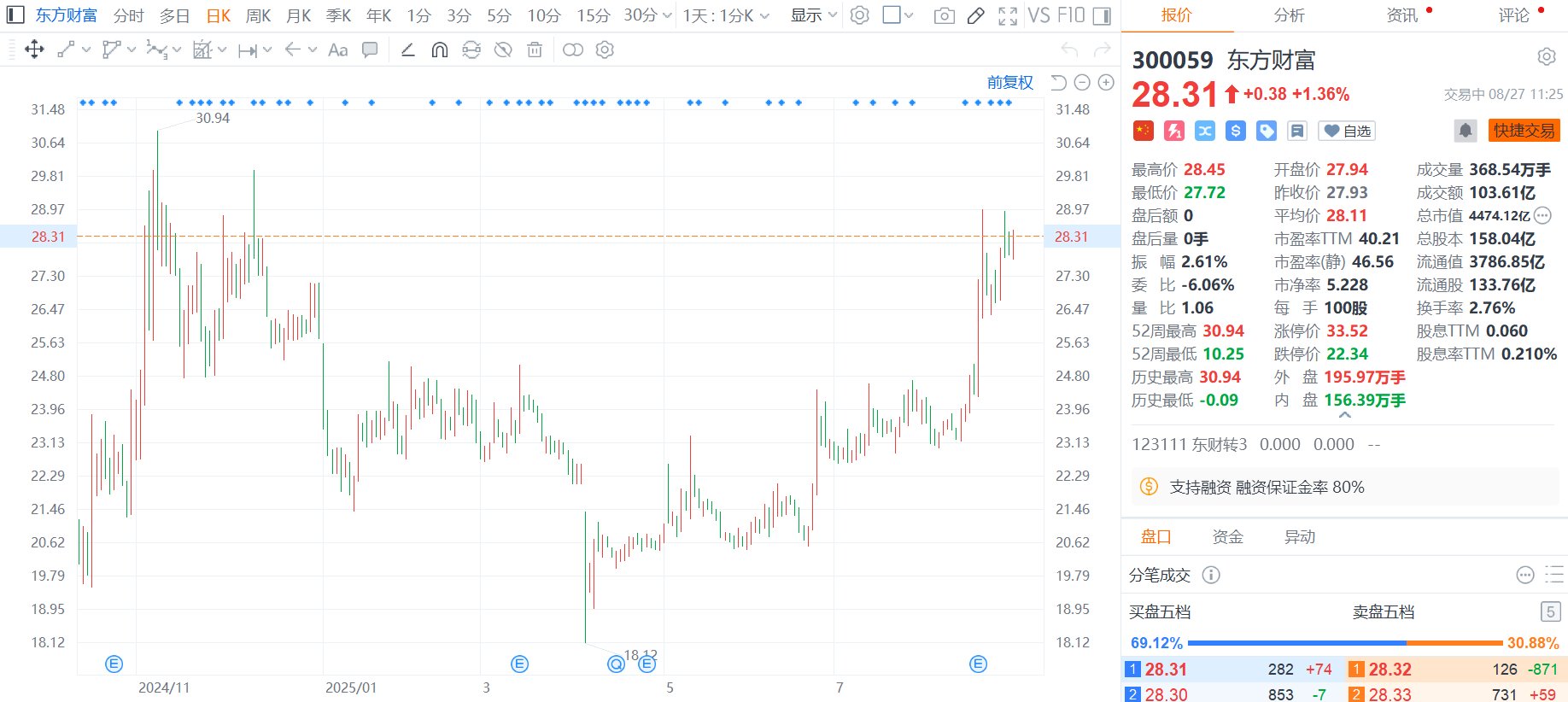Select the 5分 timeframe button
Image resolution: width=1568 pixels, height=702 pixels.
click(499, 16)
